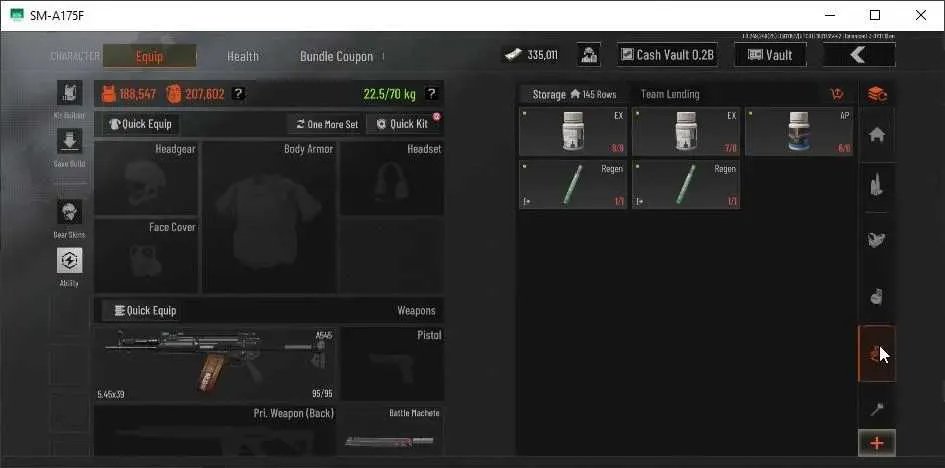Select the house category in storage sidebar
Screen dimensions: 945x468
(x=877, y=135)
